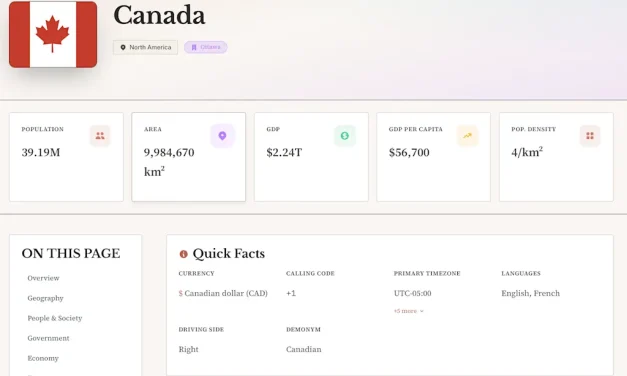627x376 pixels.
Task: Click the '9,984,670 km²' area value
Action: (x=169, y=162)
